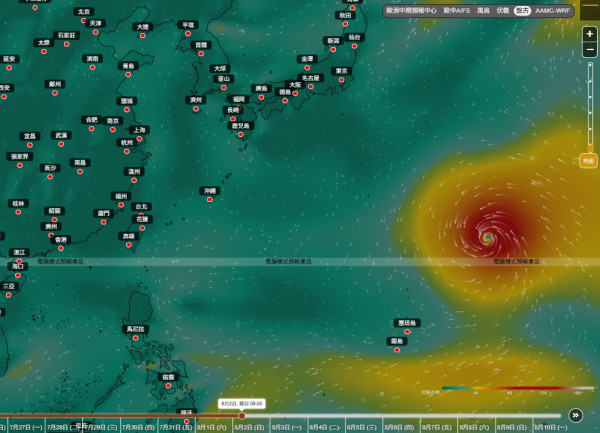Click the 長沙 city label
600x433 pixels.
(50, 168)
